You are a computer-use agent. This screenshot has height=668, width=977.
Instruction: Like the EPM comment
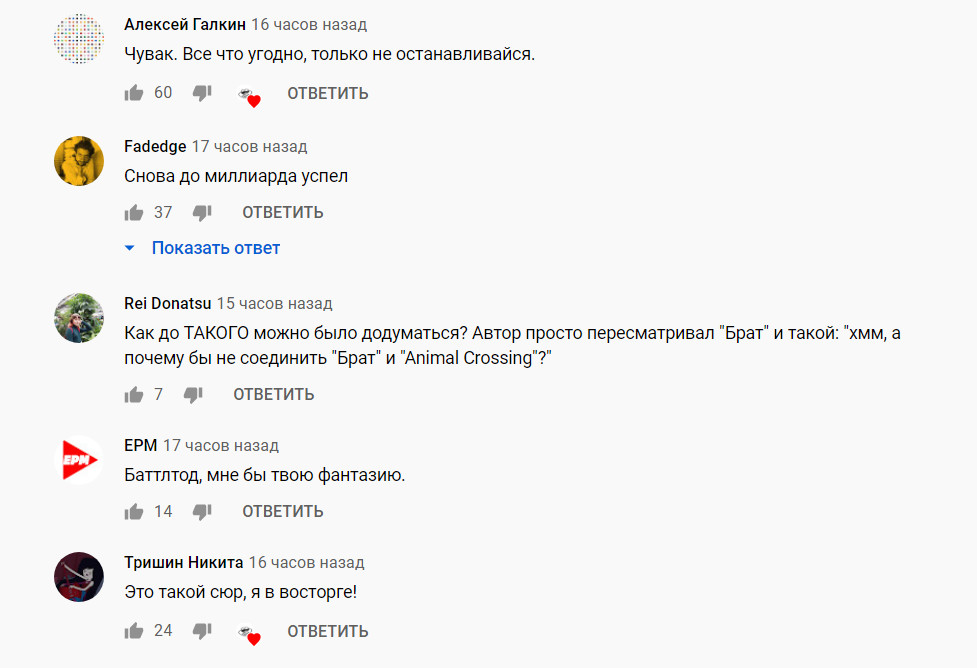(x=134, y=512)
